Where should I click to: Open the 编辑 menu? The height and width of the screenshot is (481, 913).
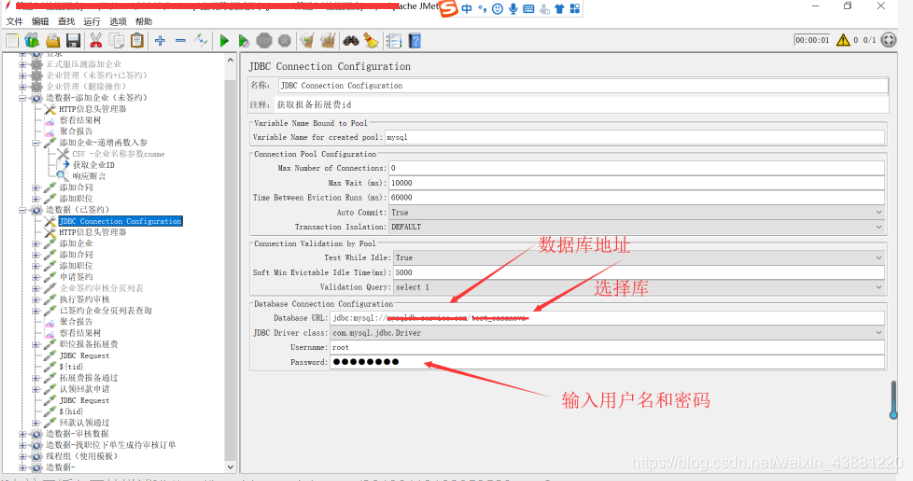(x=40, y=22)
